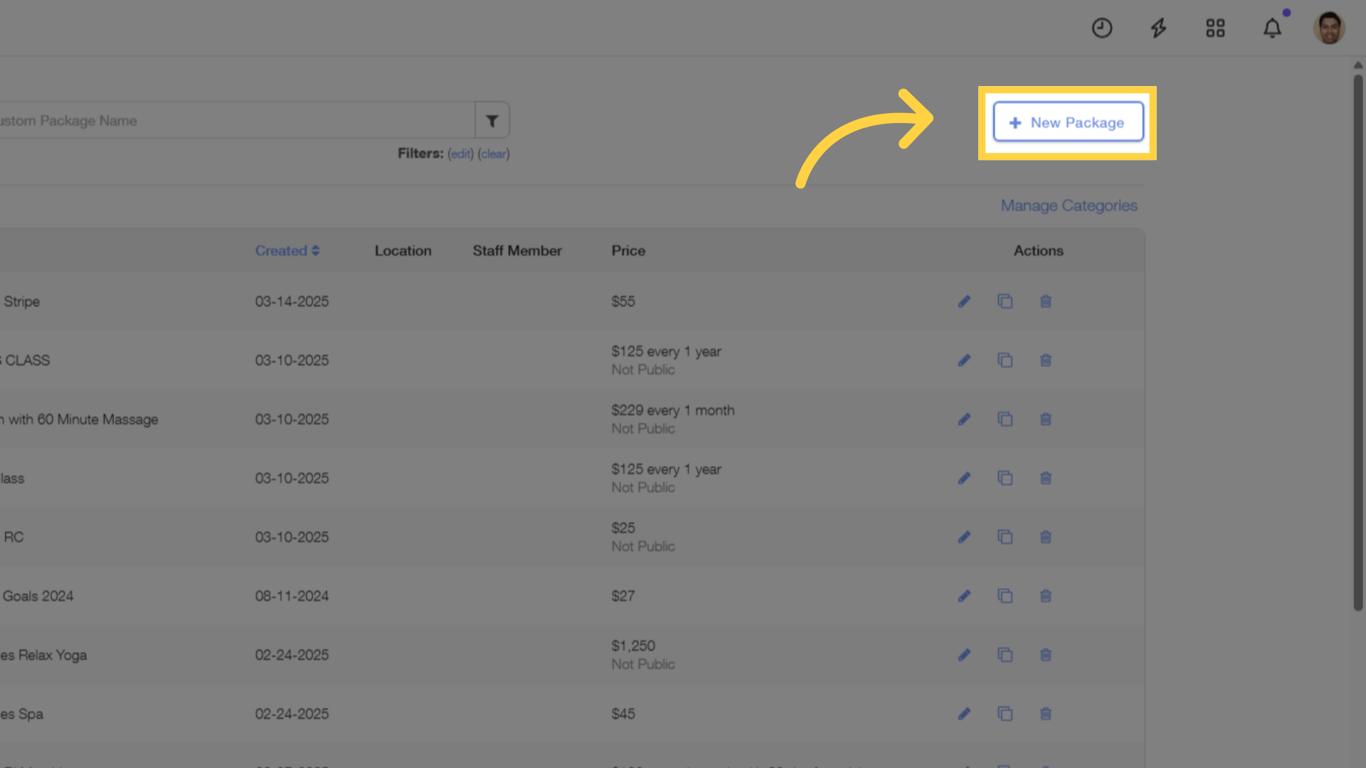Image resolution: width=1366 pixels, height=768 pixels.
Task: Open the apps grid launcher
Action: tap(1215, 28)
